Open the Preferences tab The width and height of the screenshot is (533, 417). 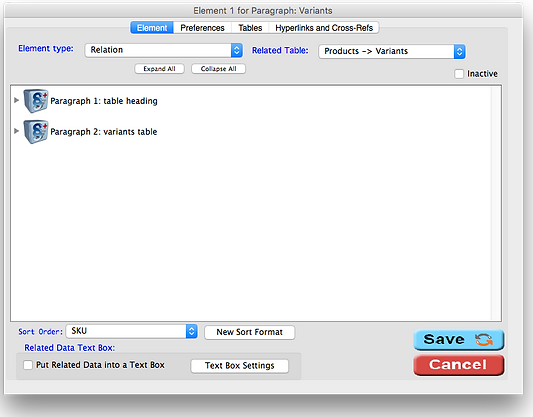click(x=202, y=28)
